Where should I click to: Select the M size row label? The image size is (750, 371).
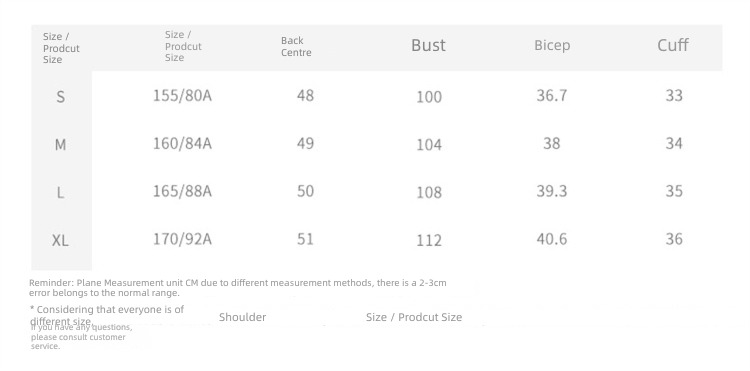[60, 144]
